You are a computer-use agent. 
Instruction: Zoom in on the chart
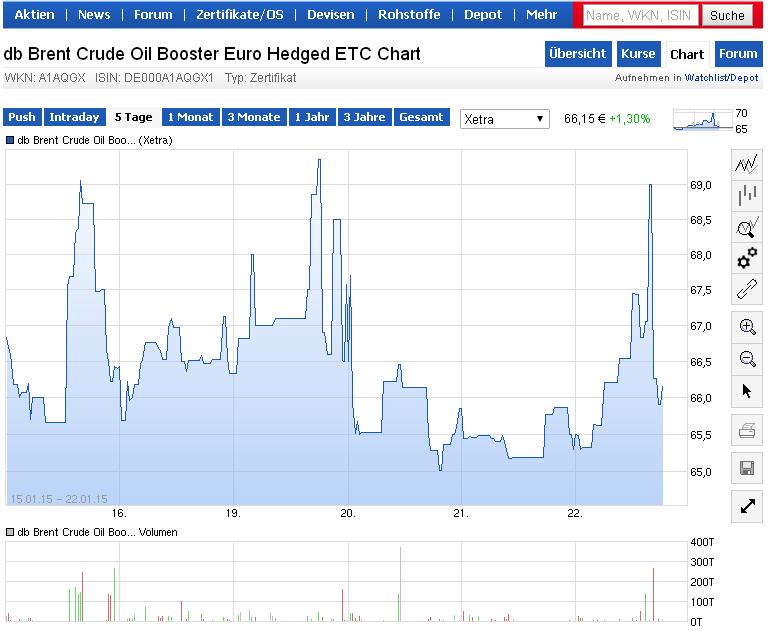(746, 327)
